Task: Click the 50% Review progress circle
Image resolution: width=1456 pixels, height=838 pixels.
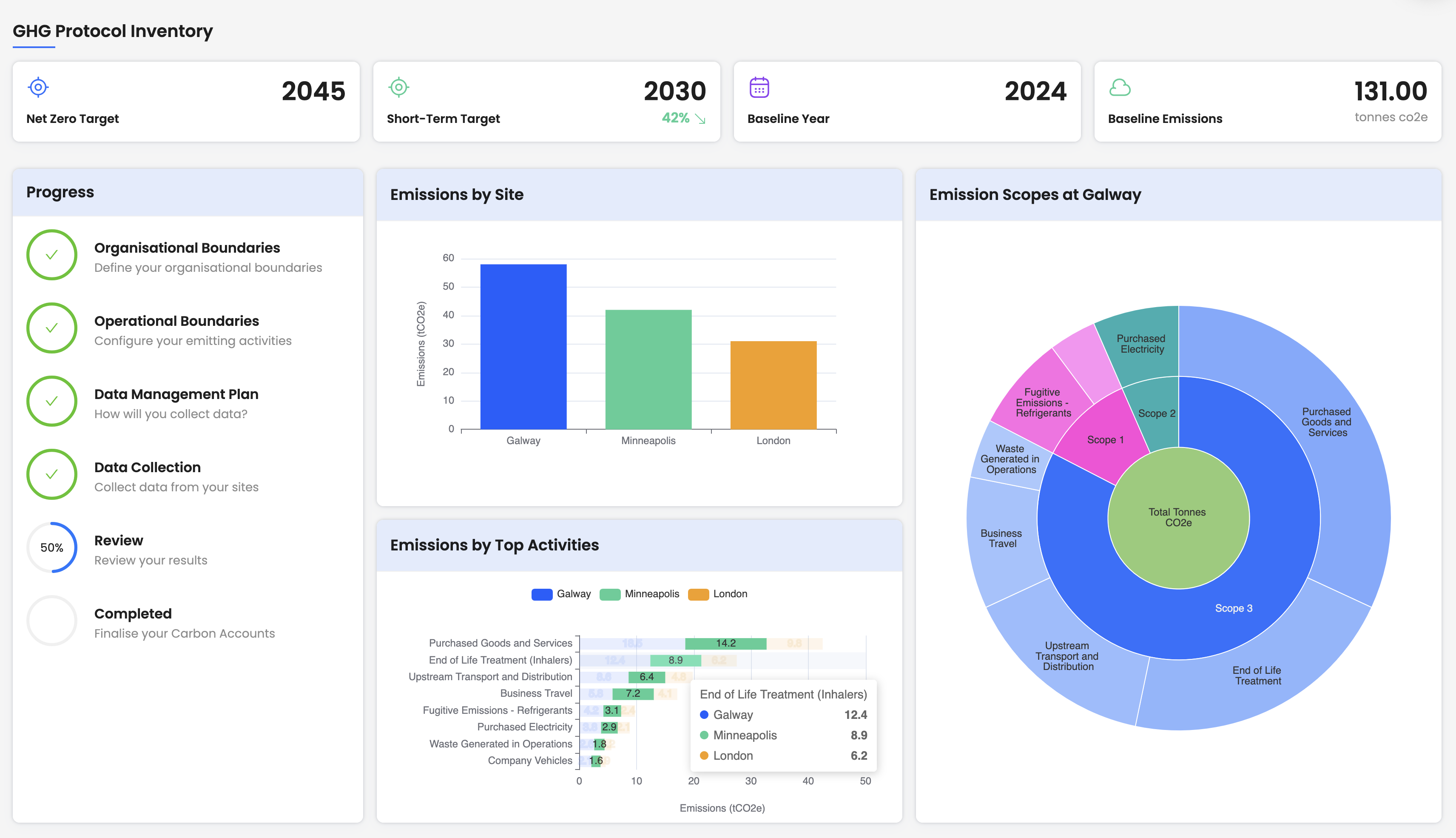Action: pos(52,547)
